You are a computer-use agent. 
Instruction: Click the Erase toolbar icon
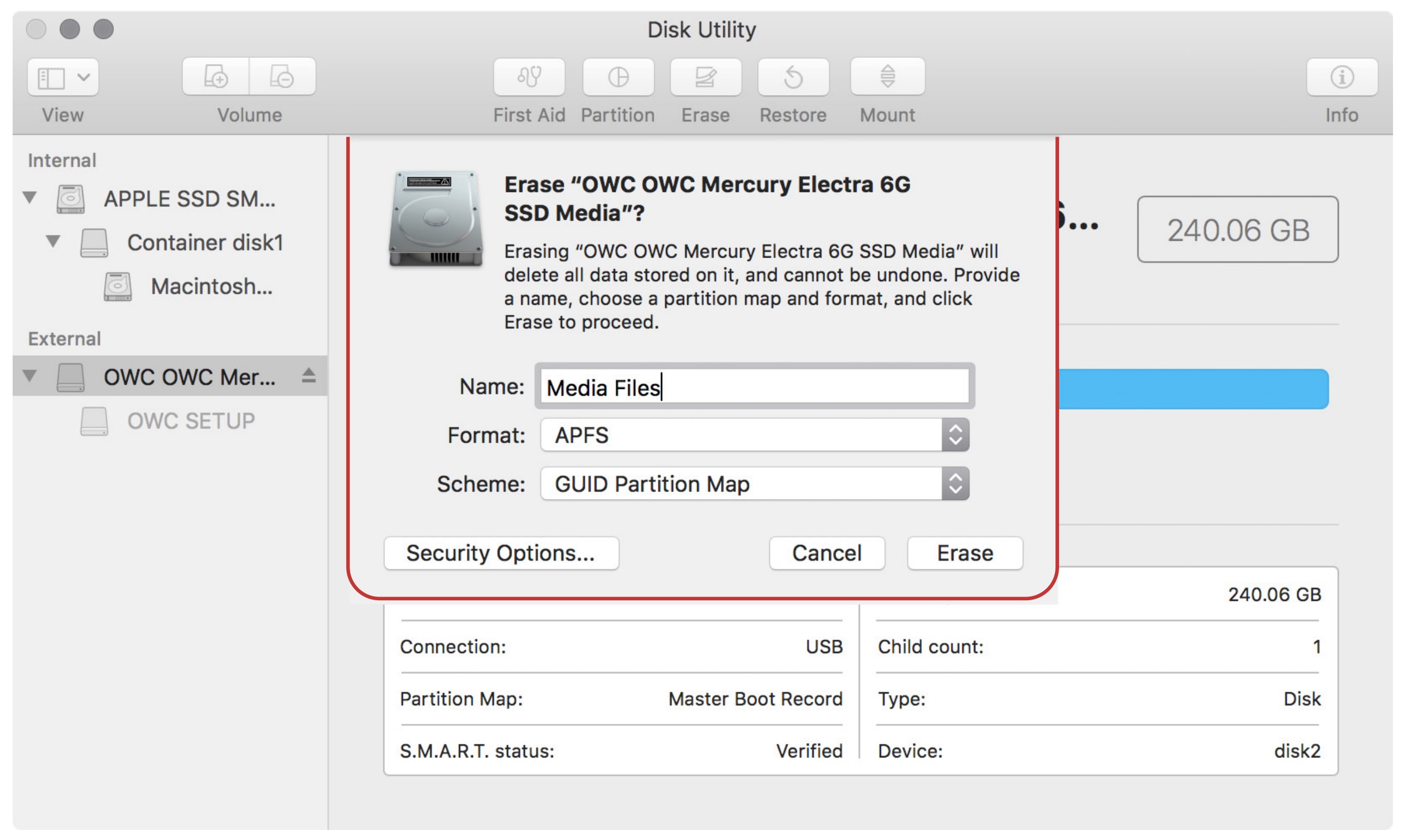click(706, 77)
